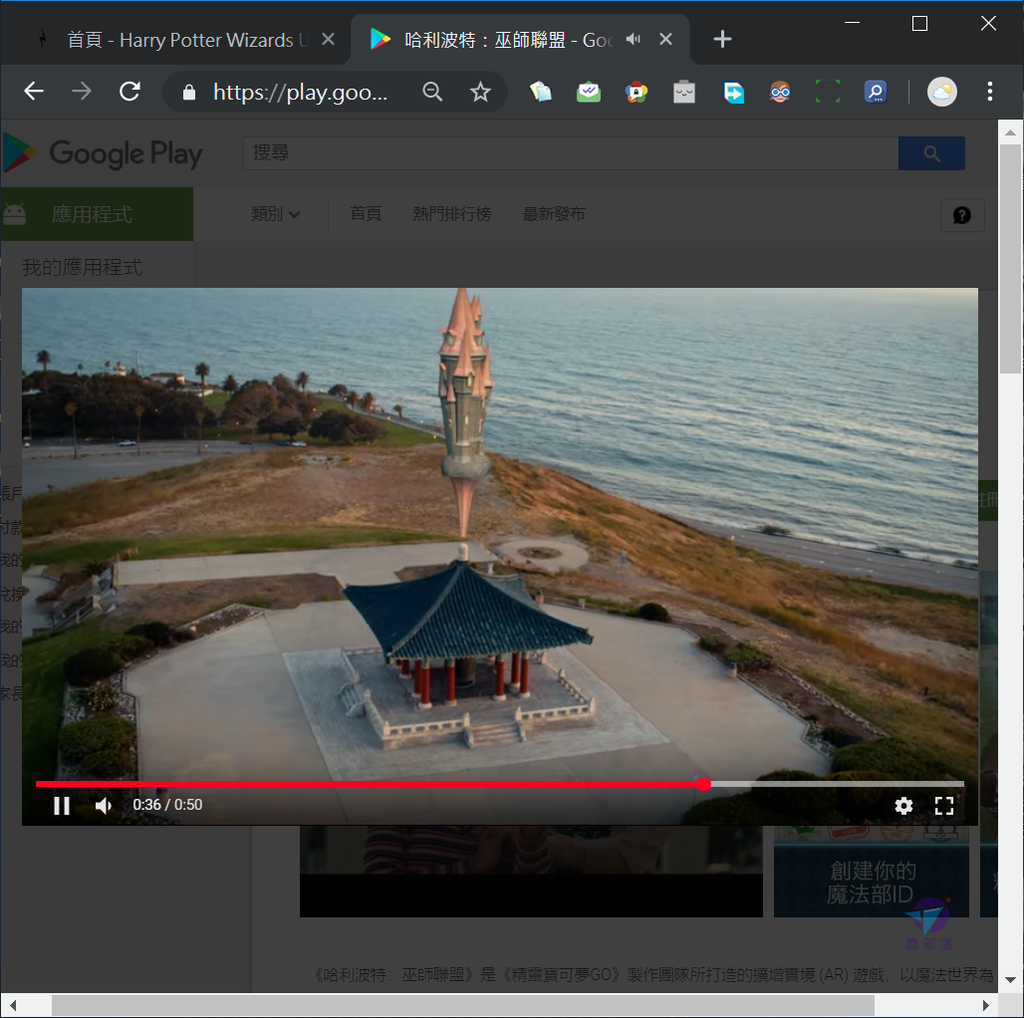Image resolution: width=1024 pixels, height=1018 pixels.
Task: Mute the tab audio speaker icon
Action: click(633, 40)
